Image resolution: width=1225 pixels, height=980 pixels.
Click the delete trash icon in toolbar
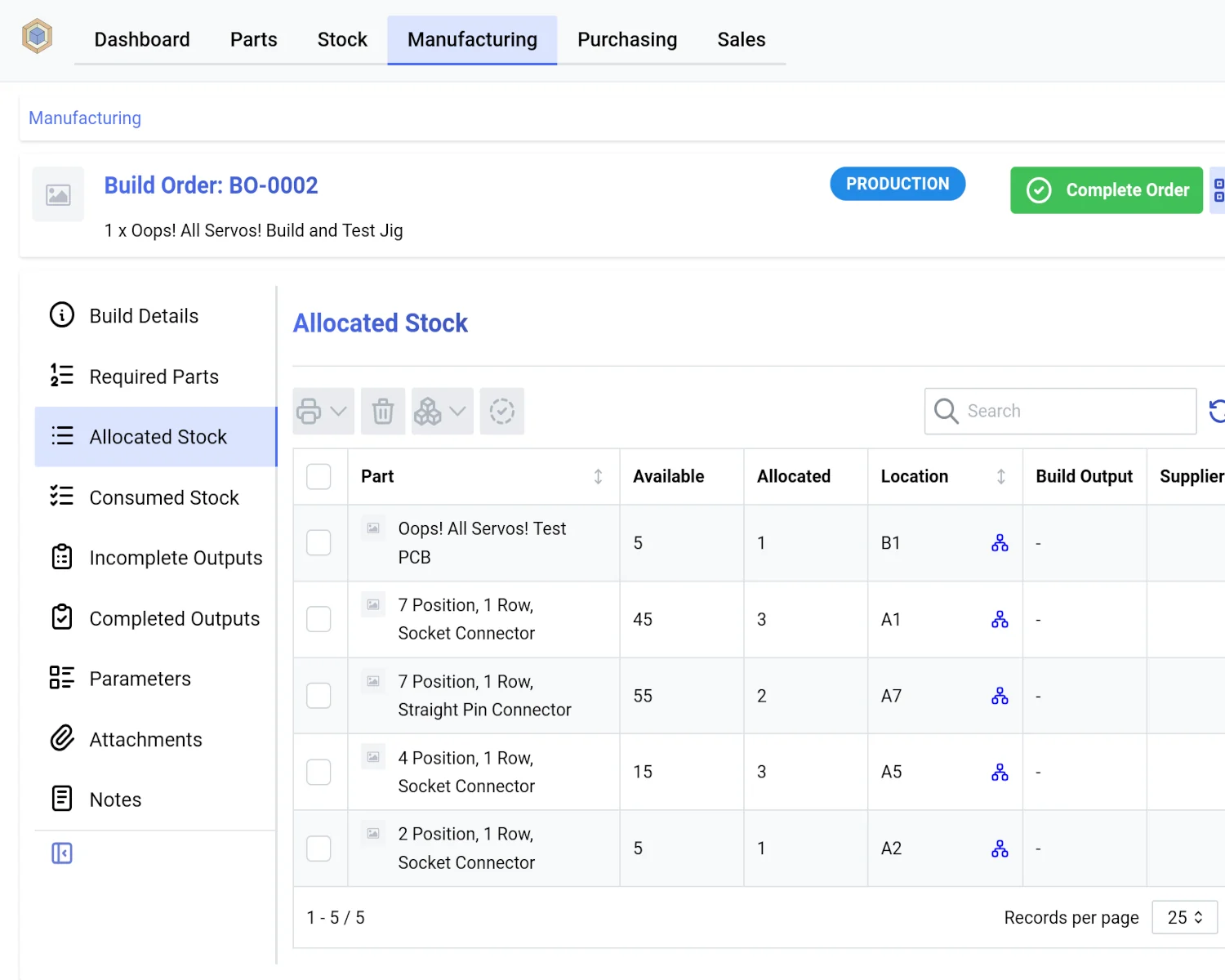(383, 411)
